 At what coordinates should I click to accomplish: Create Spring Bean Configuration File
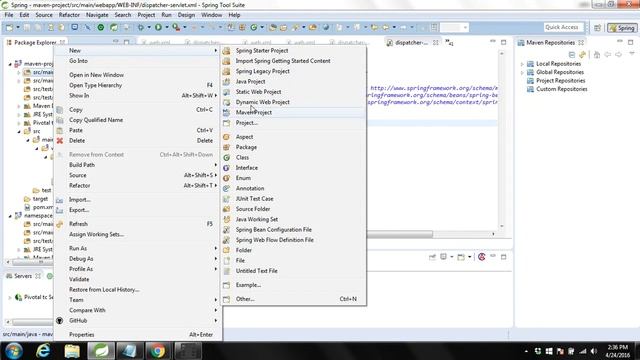point(293,230)
